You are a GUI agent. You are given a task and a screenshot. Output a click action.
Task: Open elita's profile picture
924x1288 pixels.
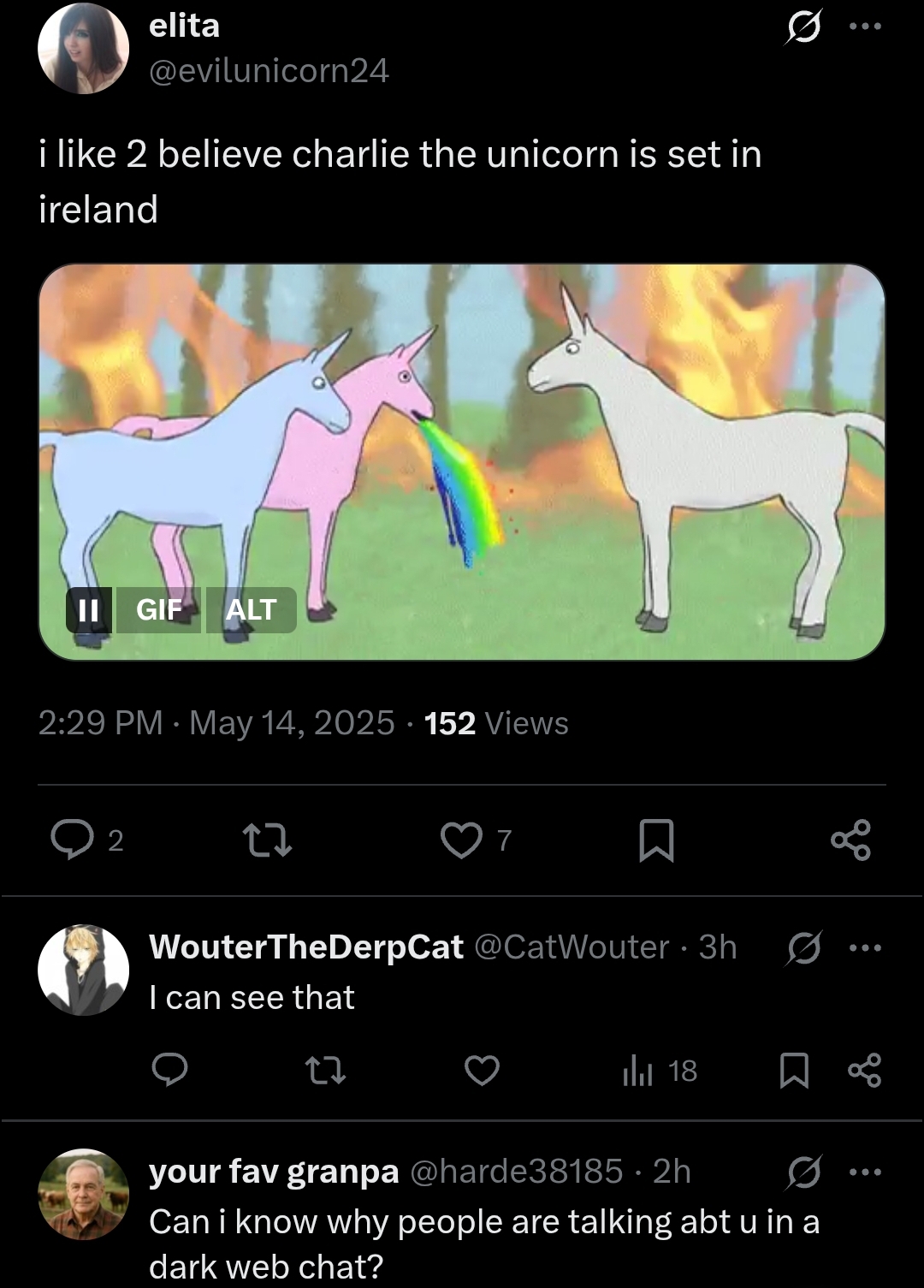point(83,48)
